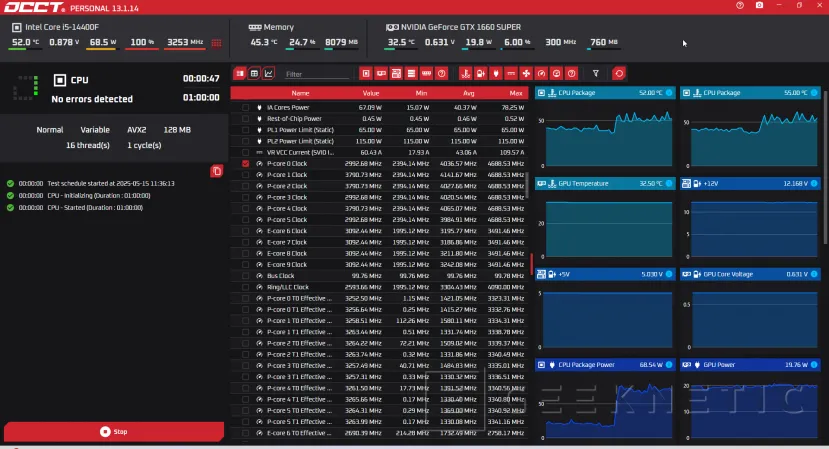The height and width of the screenshot is (449, 829).
Task: Show only frequency gauge sensors
Action: (541, 74)
